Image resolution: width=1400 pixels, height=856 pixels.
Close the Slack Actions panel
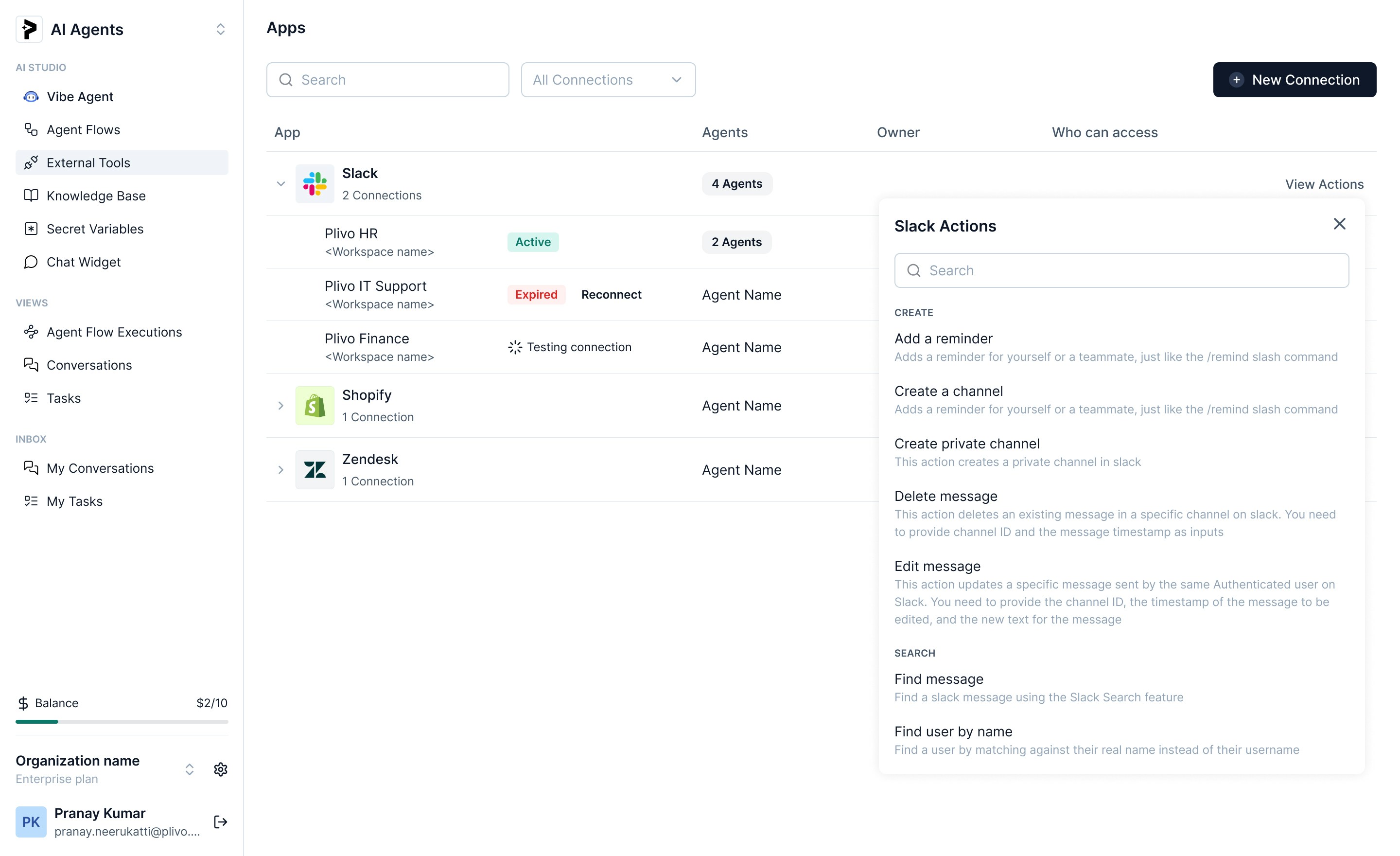1339,224
